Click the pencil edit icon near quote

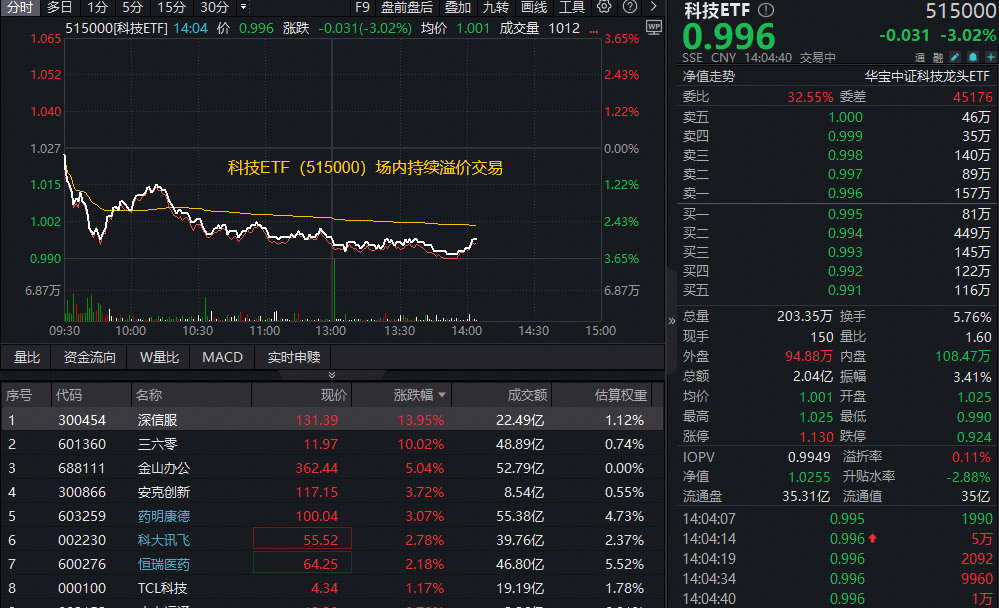(x=955, y=58)
